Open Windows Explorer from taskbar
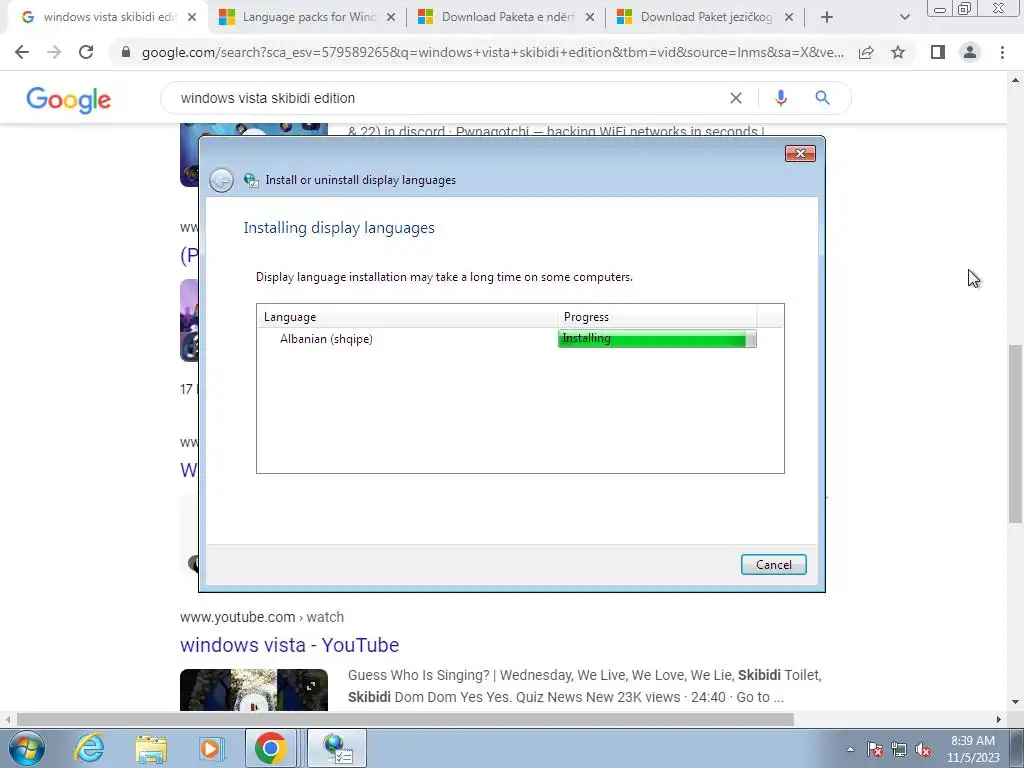The width and height of the screenshot is (1024, 768). point(151,748)
